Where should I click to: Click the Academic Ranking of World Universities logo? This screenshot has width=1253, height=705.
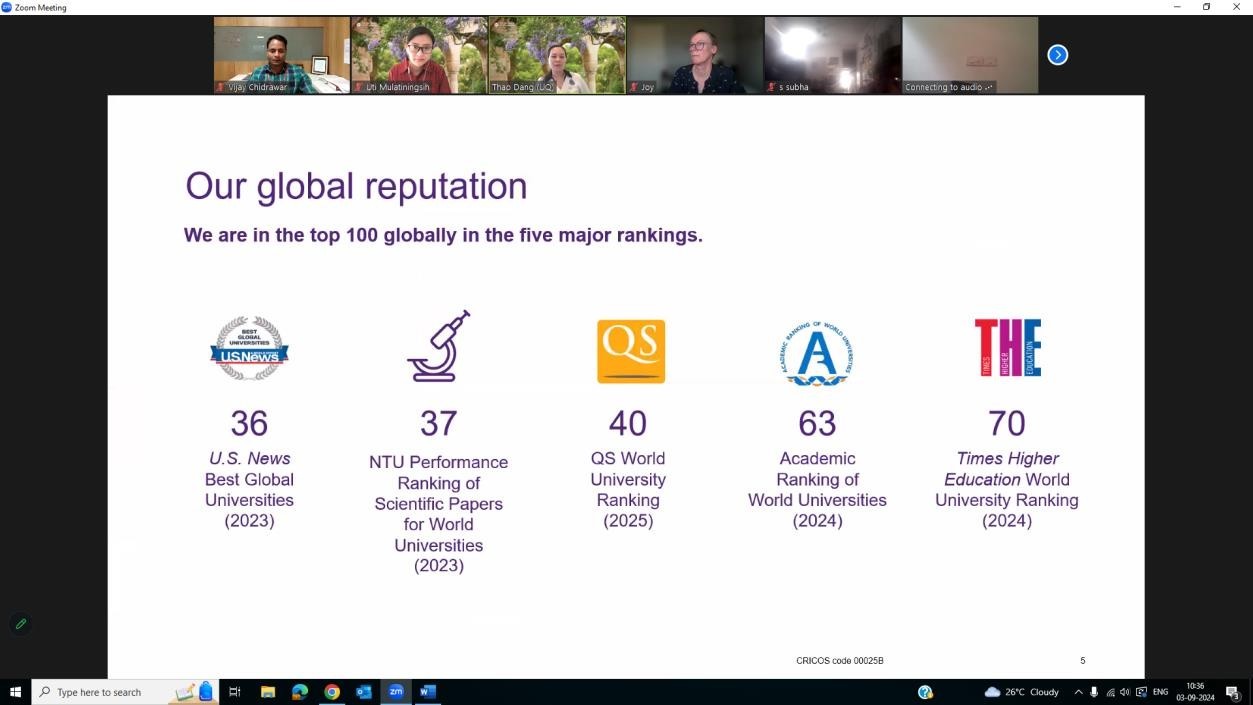[x=817, y=354]
